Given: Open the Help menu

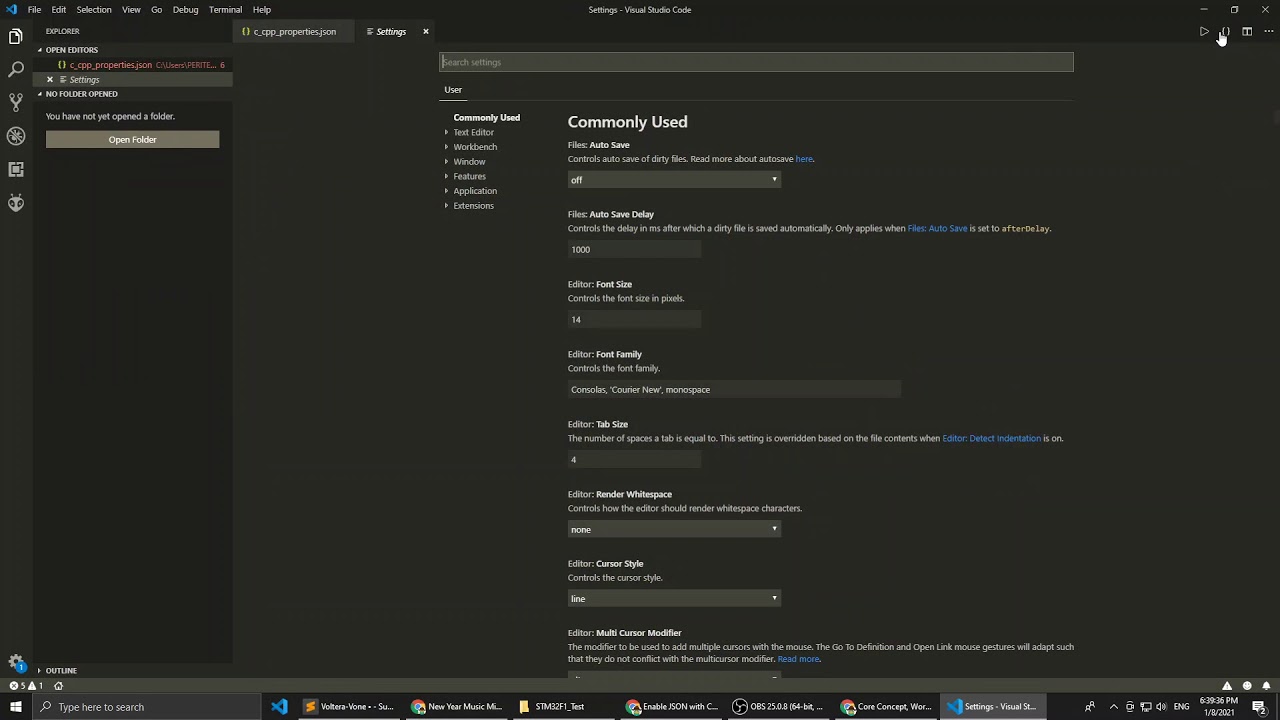Looking at the screenshot, I should (262, 10).
